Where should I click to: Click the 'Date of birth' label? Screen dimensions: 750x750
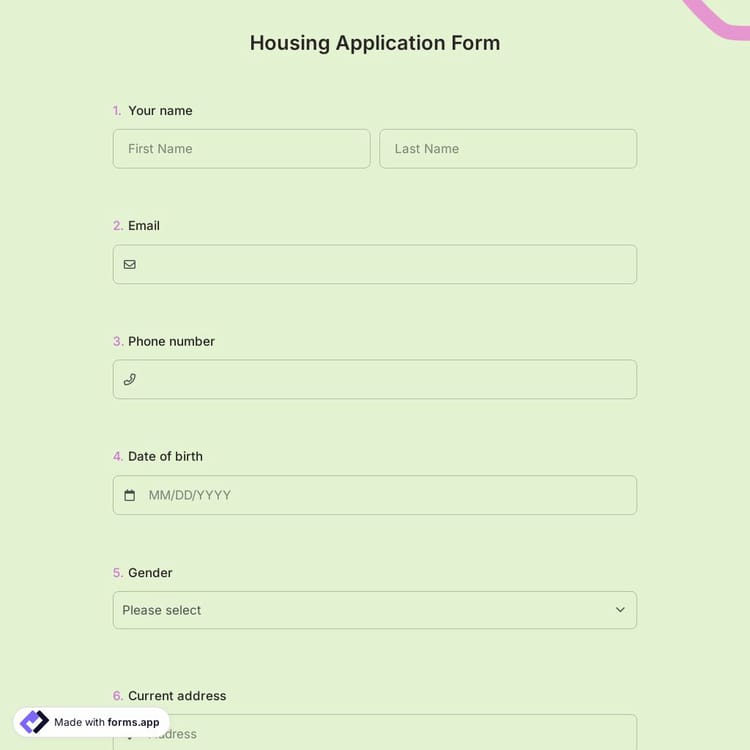pos(165,456)
